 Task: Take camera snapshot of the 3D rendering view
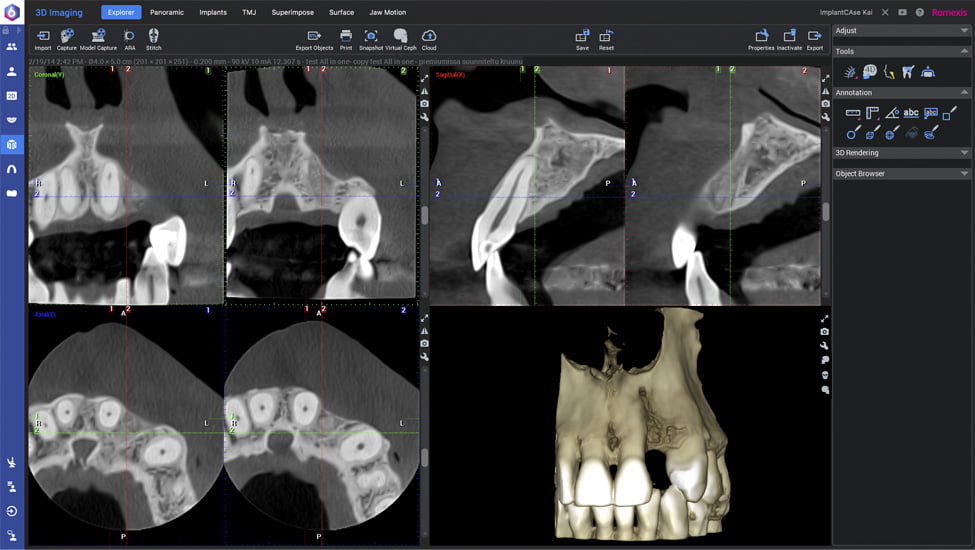point(824,331)
